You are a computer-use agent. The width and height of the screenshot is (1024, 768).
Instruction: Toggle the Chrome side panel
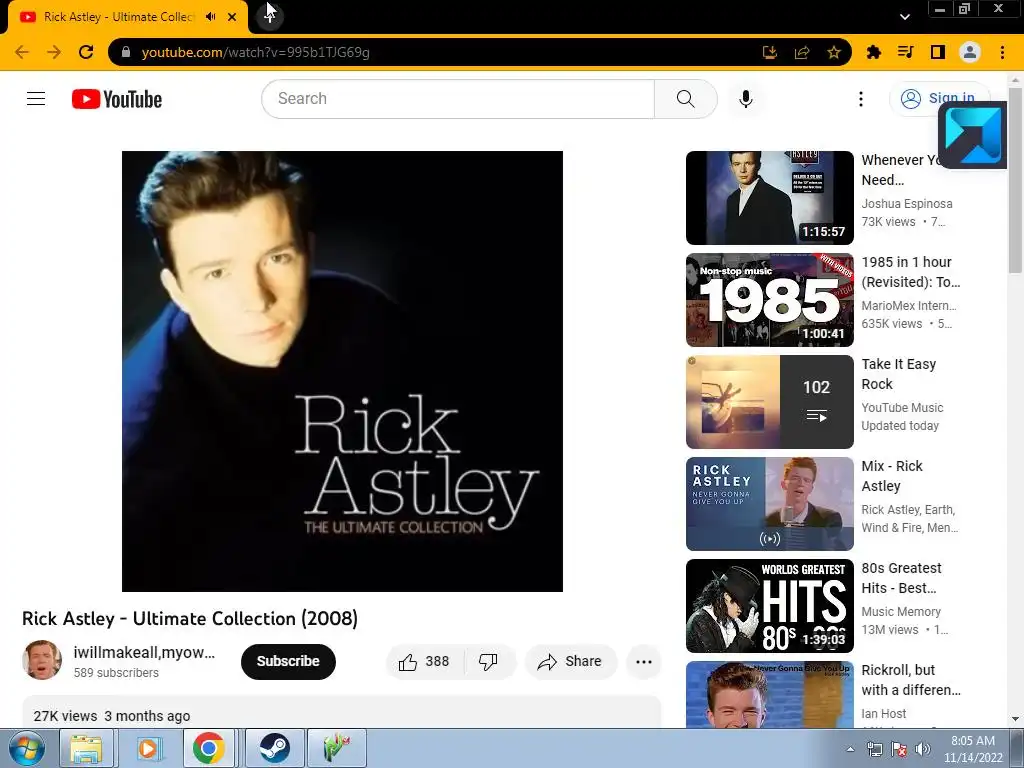938,52
